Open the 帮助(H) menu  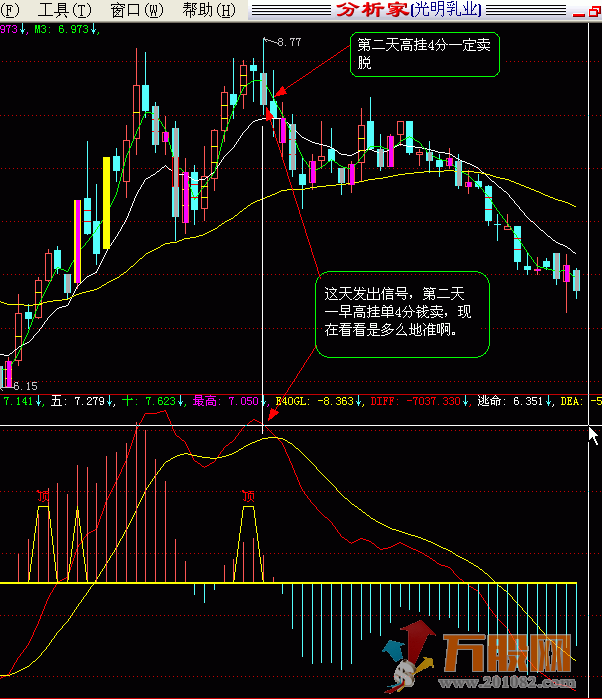tap(209, 10)
